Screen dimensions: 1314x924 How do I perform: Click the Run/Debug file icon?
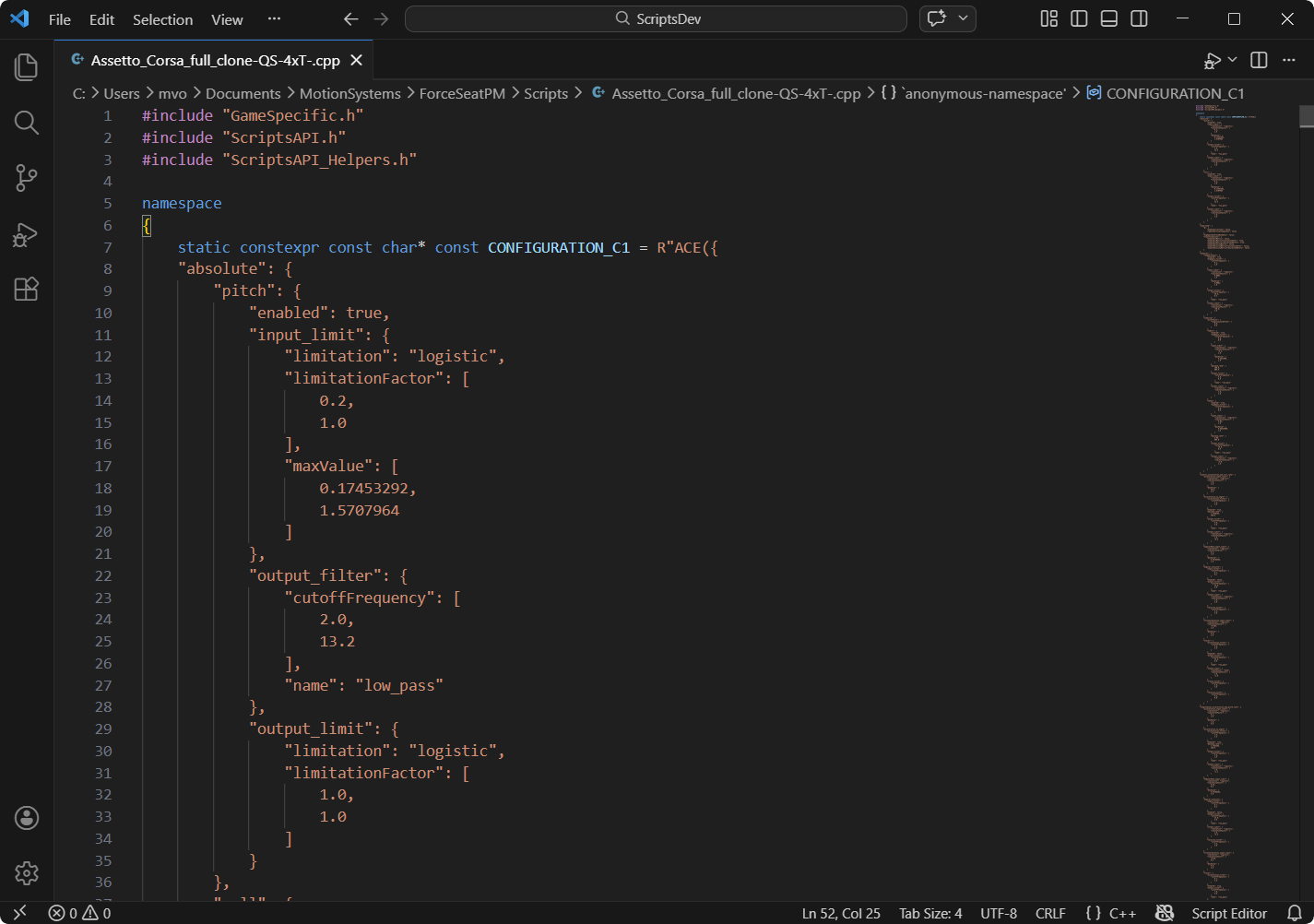(1213, 60)
